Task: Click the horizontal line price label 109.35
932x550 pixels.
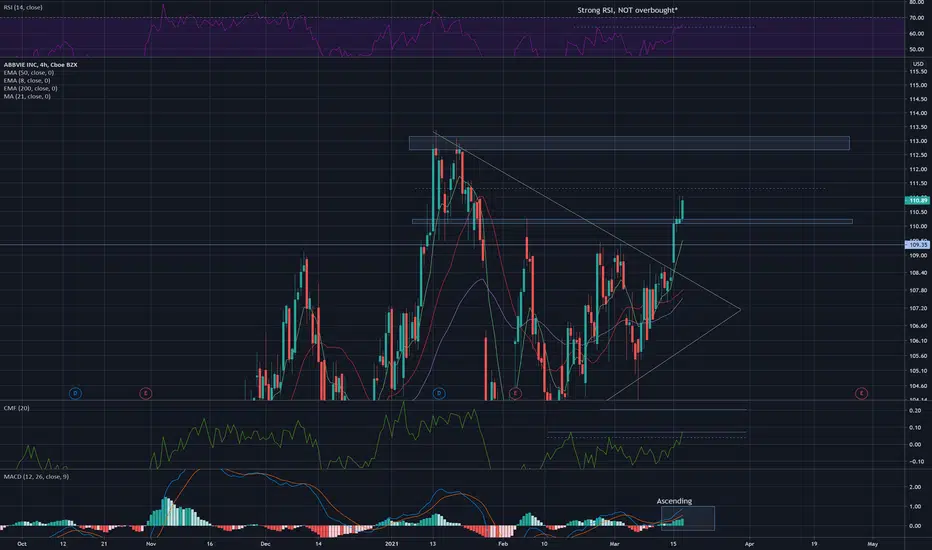Action: click(918, 244)
